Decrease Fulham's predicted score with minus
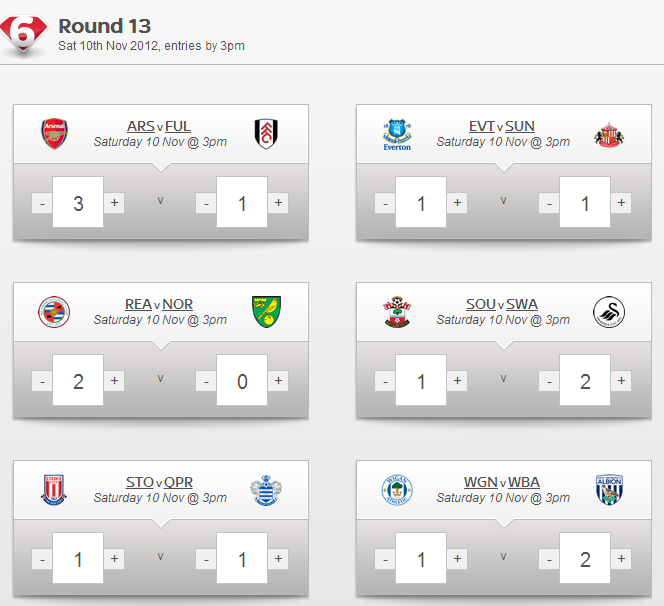This screenshot has width=664, height=606. (x=206, y=203)
